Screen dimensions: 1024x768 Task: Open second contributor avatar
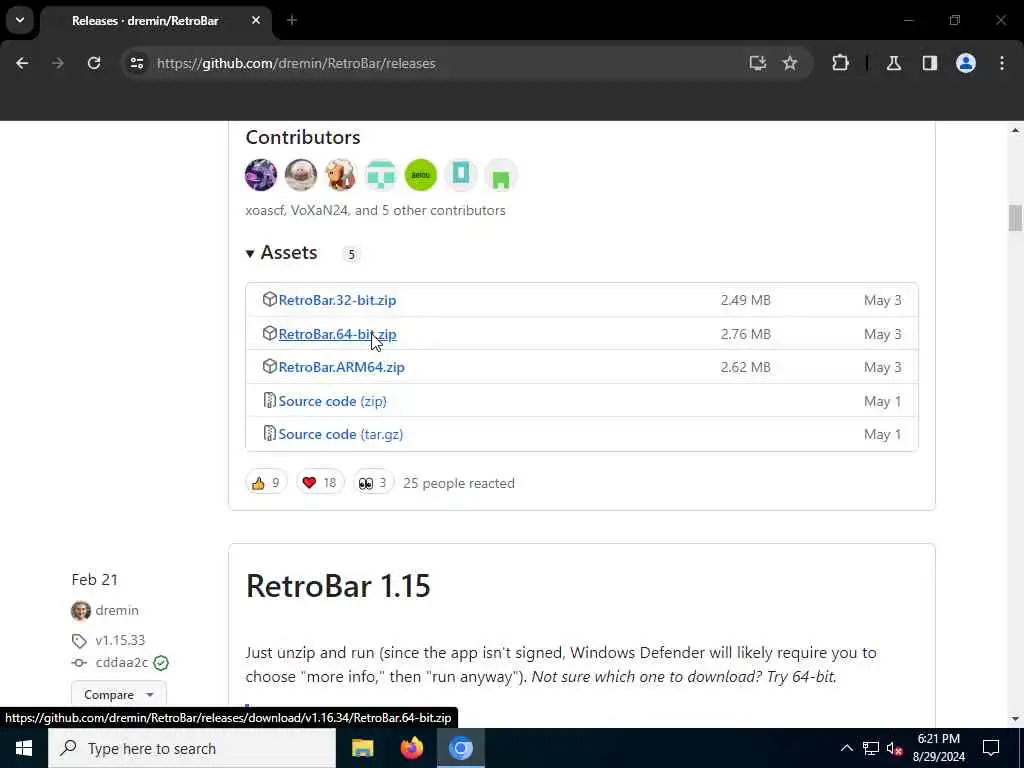(301, 175)
